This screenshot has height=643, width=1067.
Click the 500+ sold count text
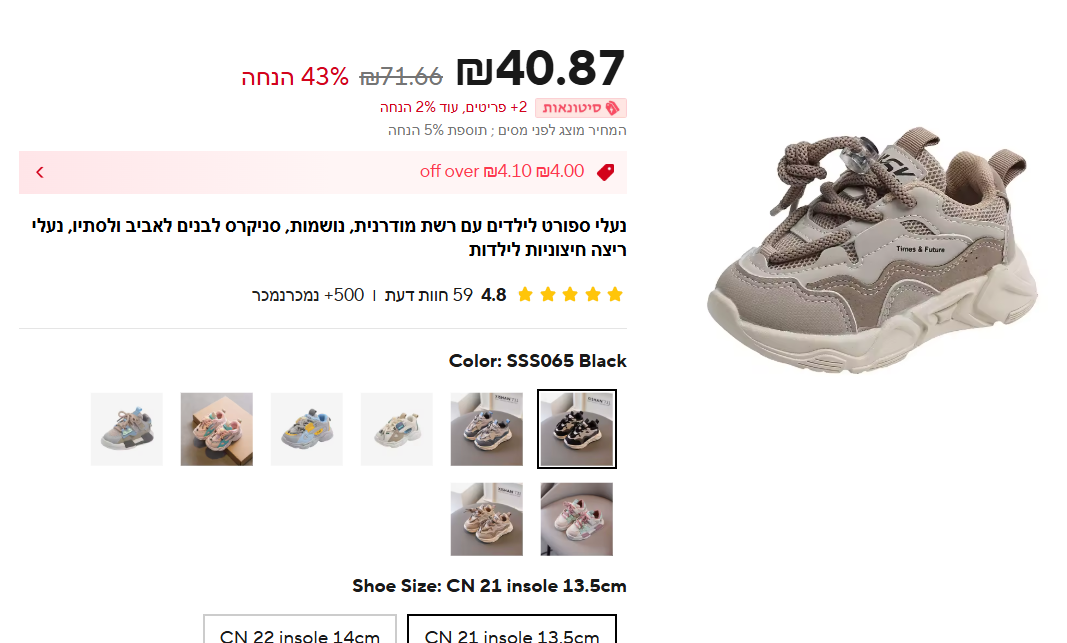click(x=308, y=295)
